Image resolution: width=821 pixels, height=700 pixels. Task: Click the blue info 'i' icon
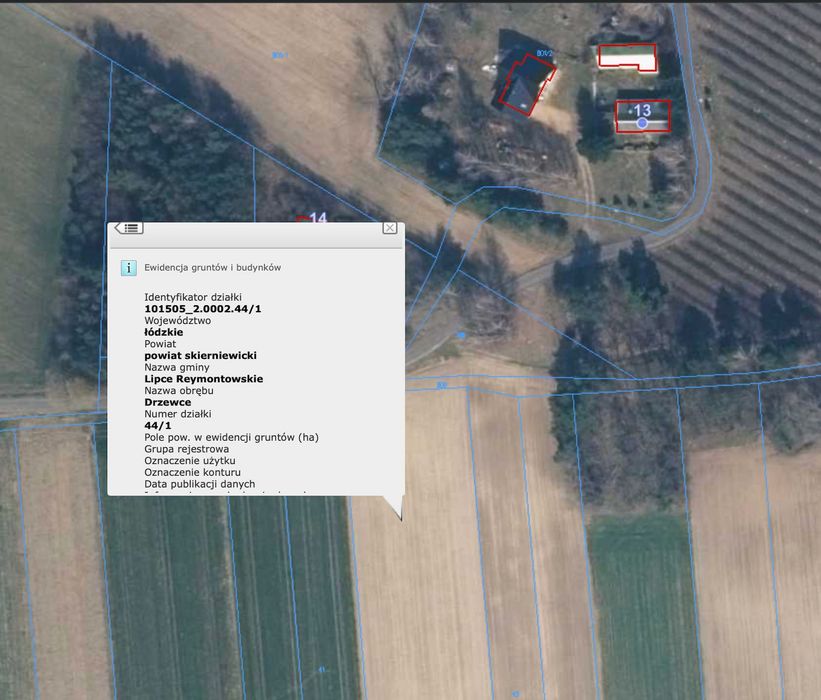click(129, 268)
